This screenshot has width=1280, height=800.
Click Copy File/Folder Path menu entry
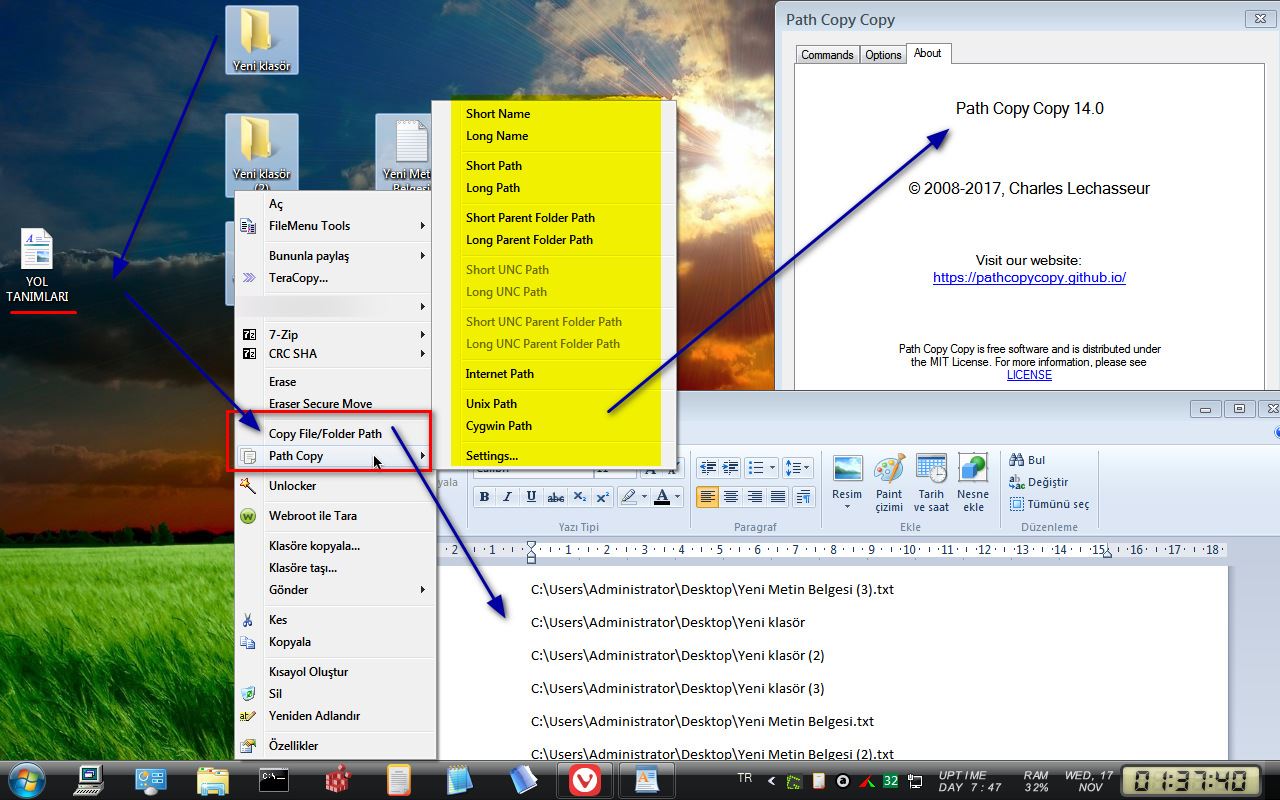point(325,434)
